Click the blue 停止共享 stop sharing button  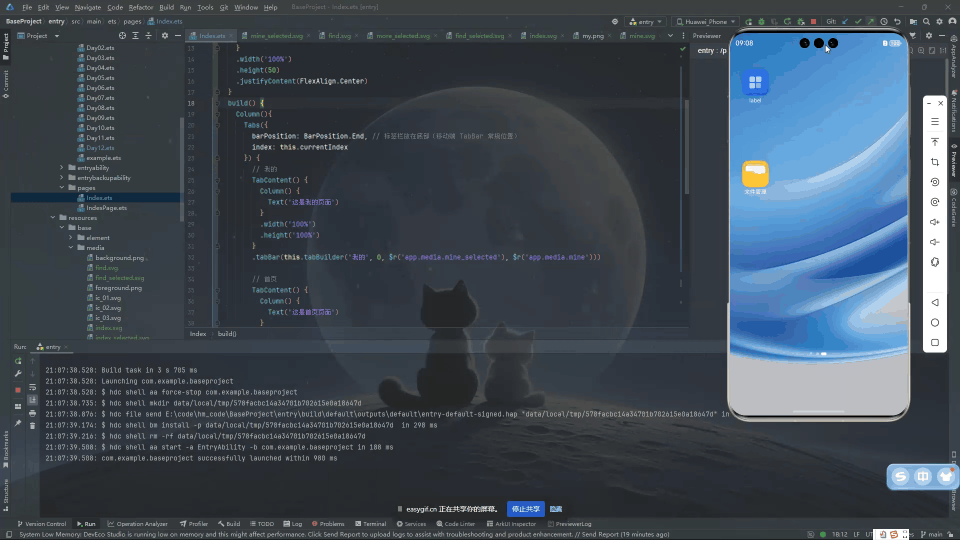pyautogui.click(x=526, y=509)
